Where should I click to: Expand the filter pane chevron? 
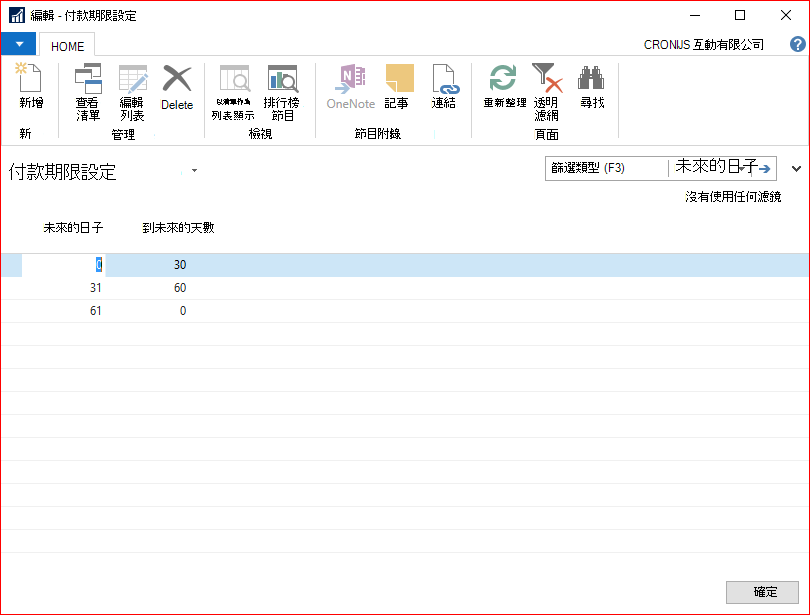point(796,169)
